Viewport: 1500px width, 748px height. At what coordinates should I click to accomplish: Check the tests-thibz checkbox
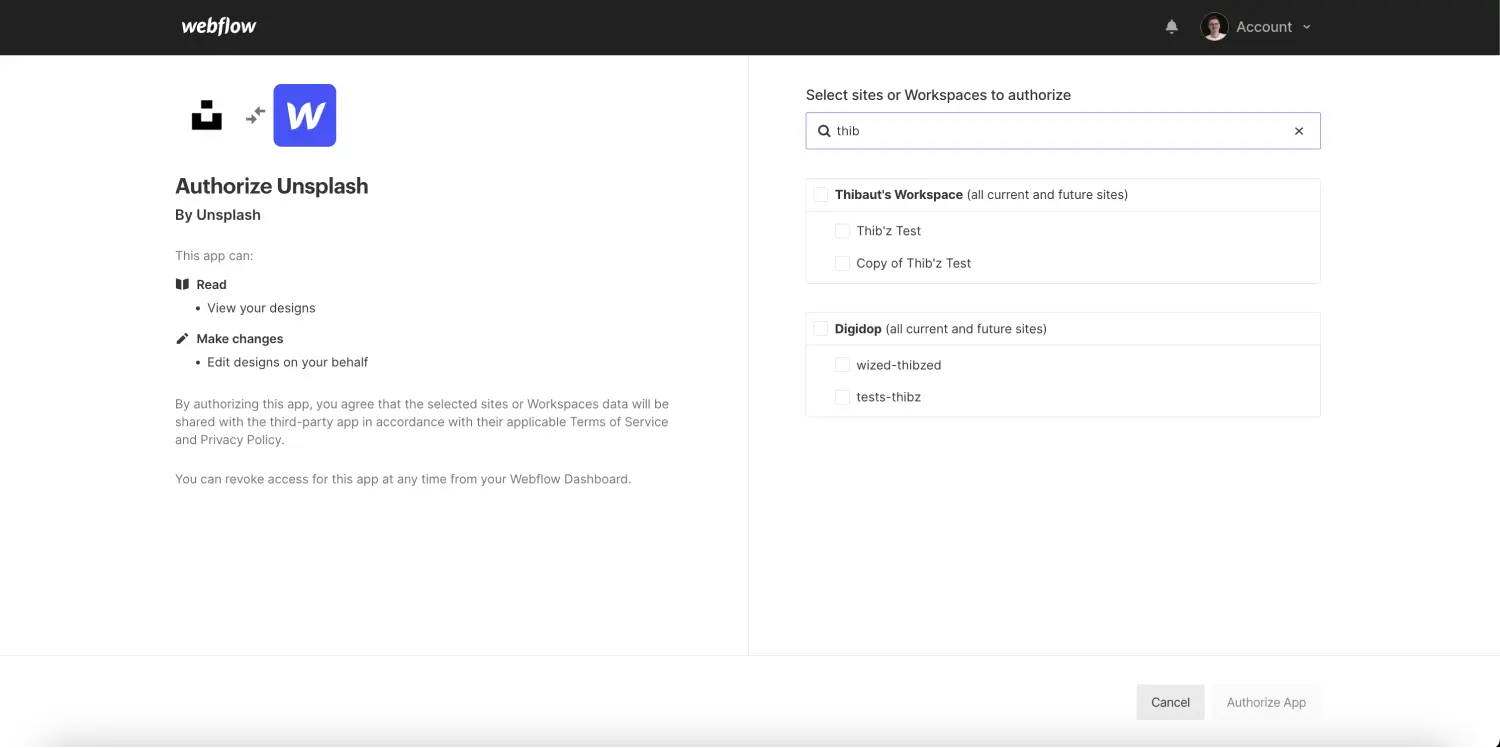point(842,397)
